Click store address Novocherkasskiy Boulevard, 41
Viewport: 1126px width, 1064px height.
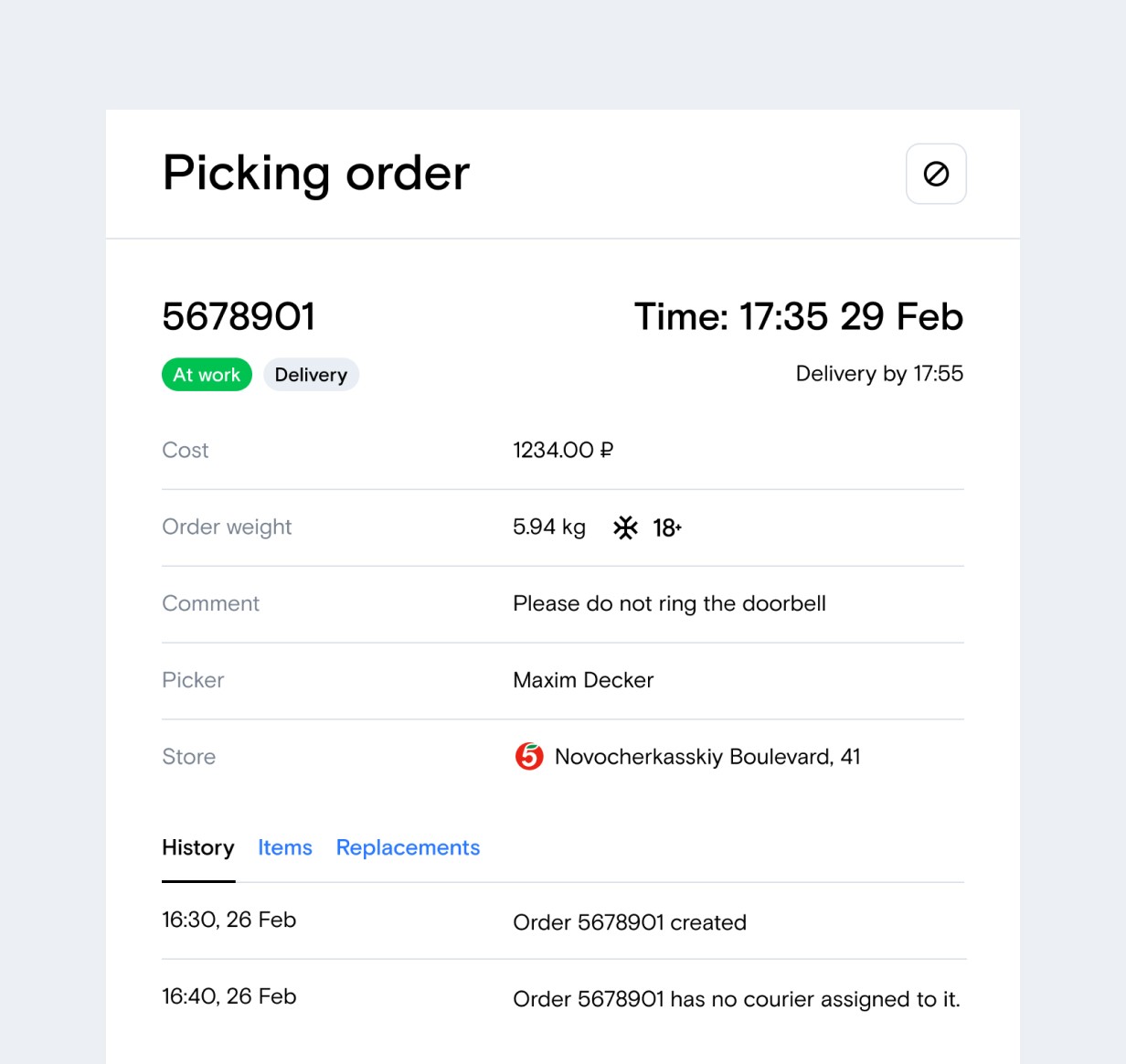point(707,757)
